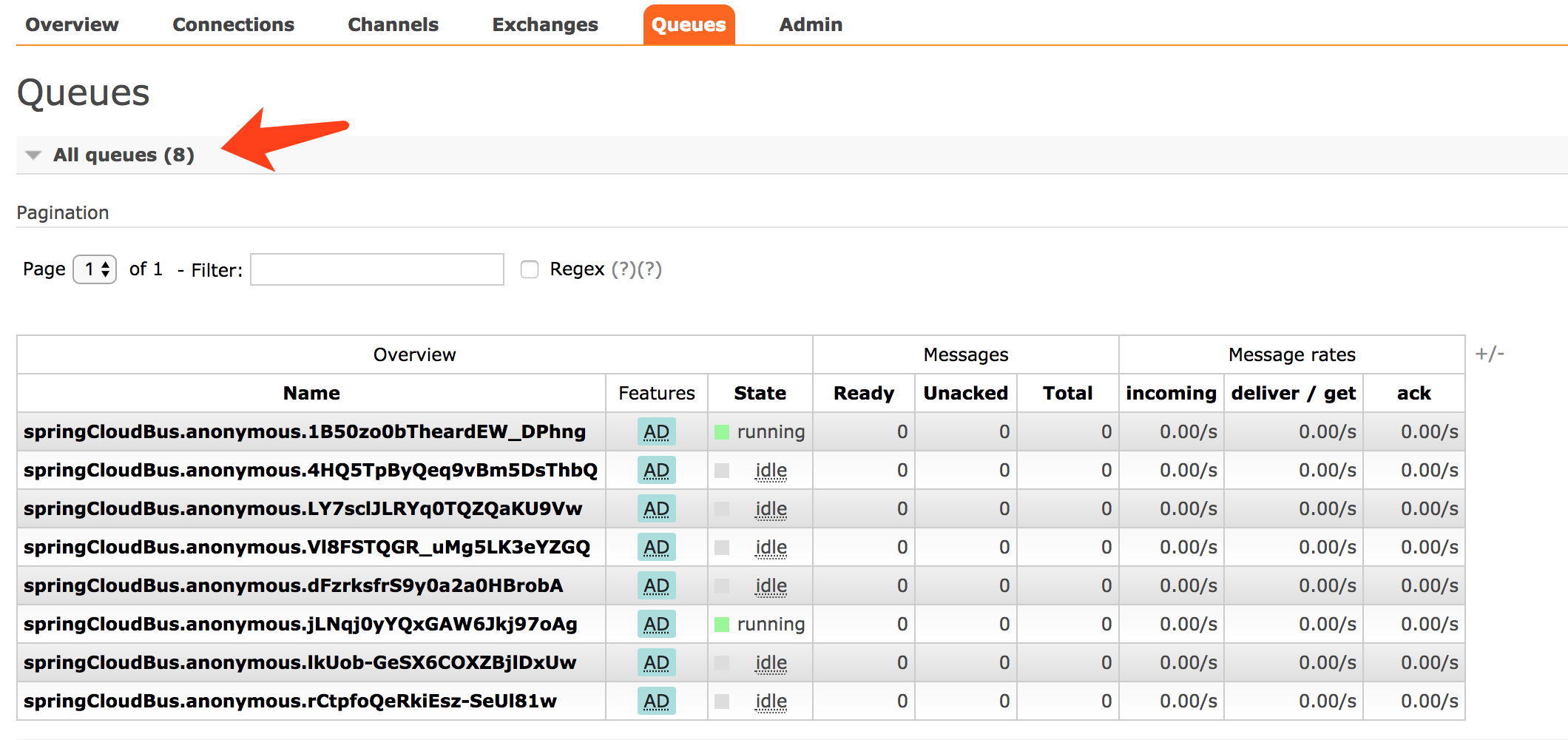This screenshot has width=1568, height=740.
Task: Sort table by Total column
Action: tap(1068, 393)
